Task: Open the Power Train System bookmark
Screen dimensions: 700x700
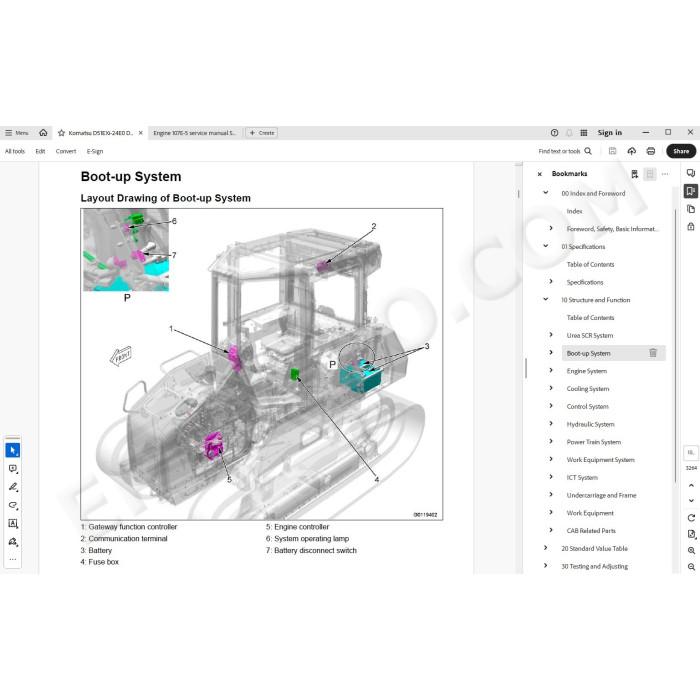Action: pos(594,442)
